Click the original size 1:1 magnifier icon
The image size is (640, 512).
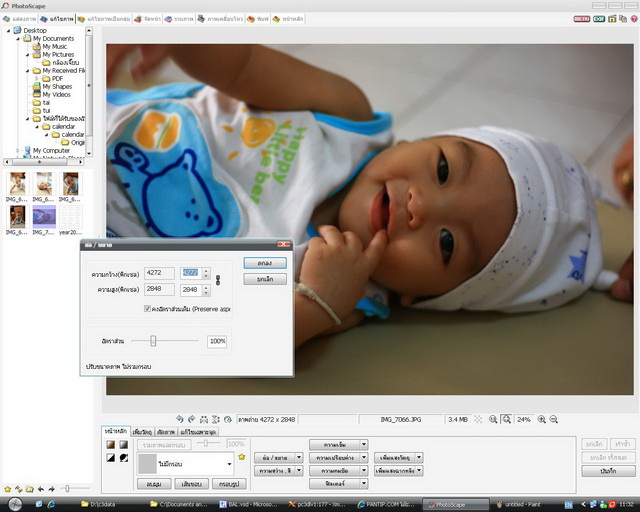493,419
